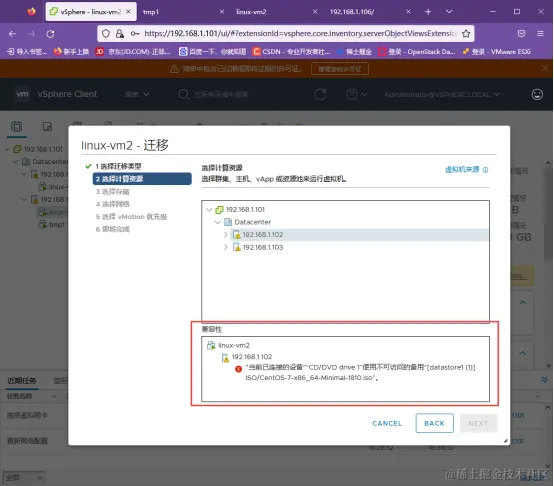Select the Recent Tasks tab

click(22, 381)
